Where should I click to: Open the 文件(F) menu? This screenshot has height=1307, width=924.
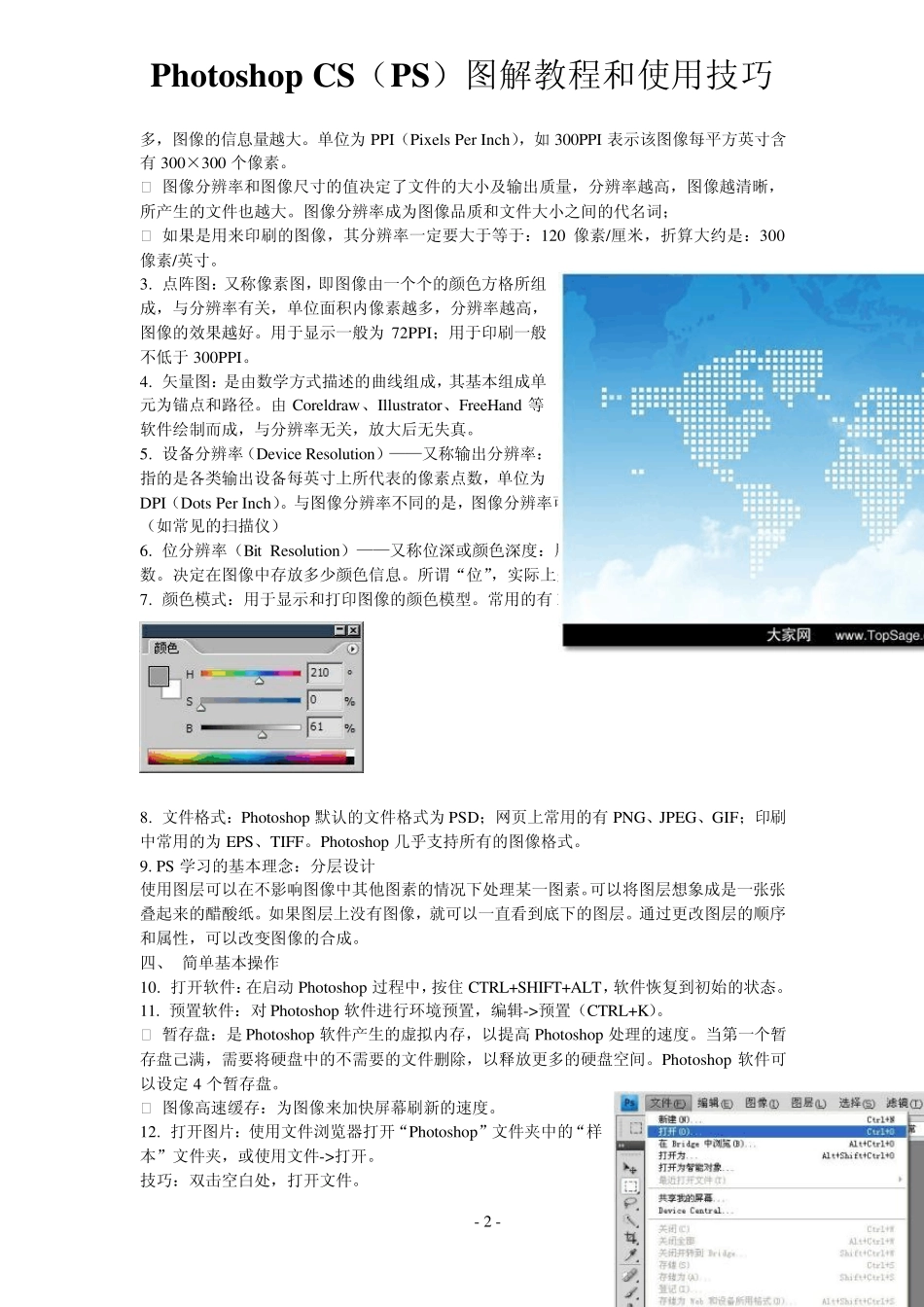(x=667, y=1103)
